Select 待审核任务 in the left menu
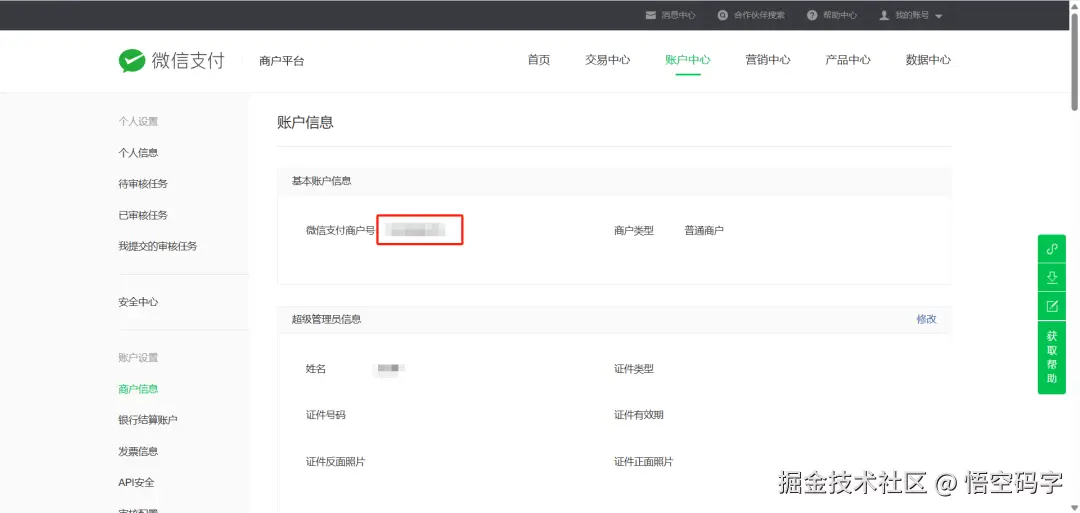 [x=143, y=184]
